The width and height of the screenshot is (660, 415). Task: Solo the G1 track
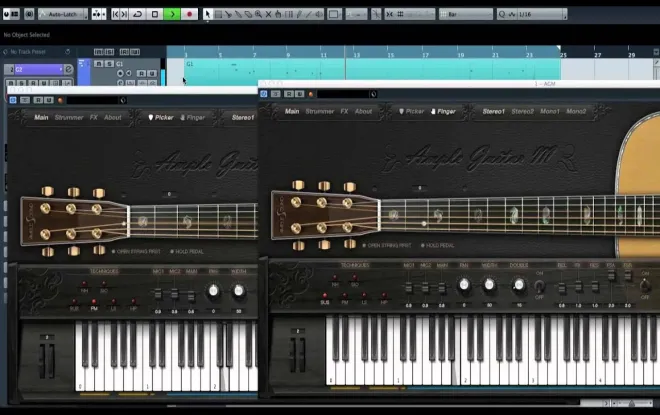[x=109, y=64]
